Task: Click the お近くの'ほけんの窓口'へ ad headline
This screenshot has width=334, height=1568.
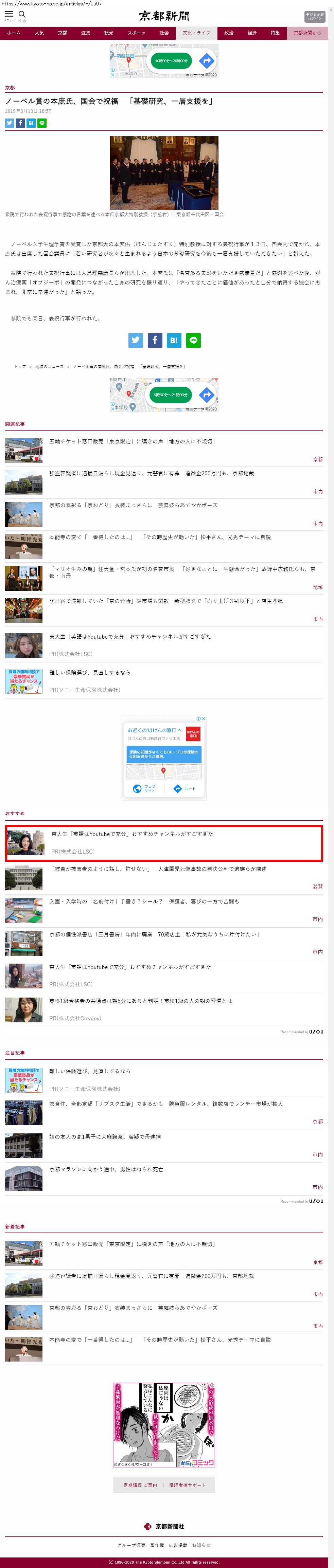Action: pyautogui.click(x=155, y=730)
